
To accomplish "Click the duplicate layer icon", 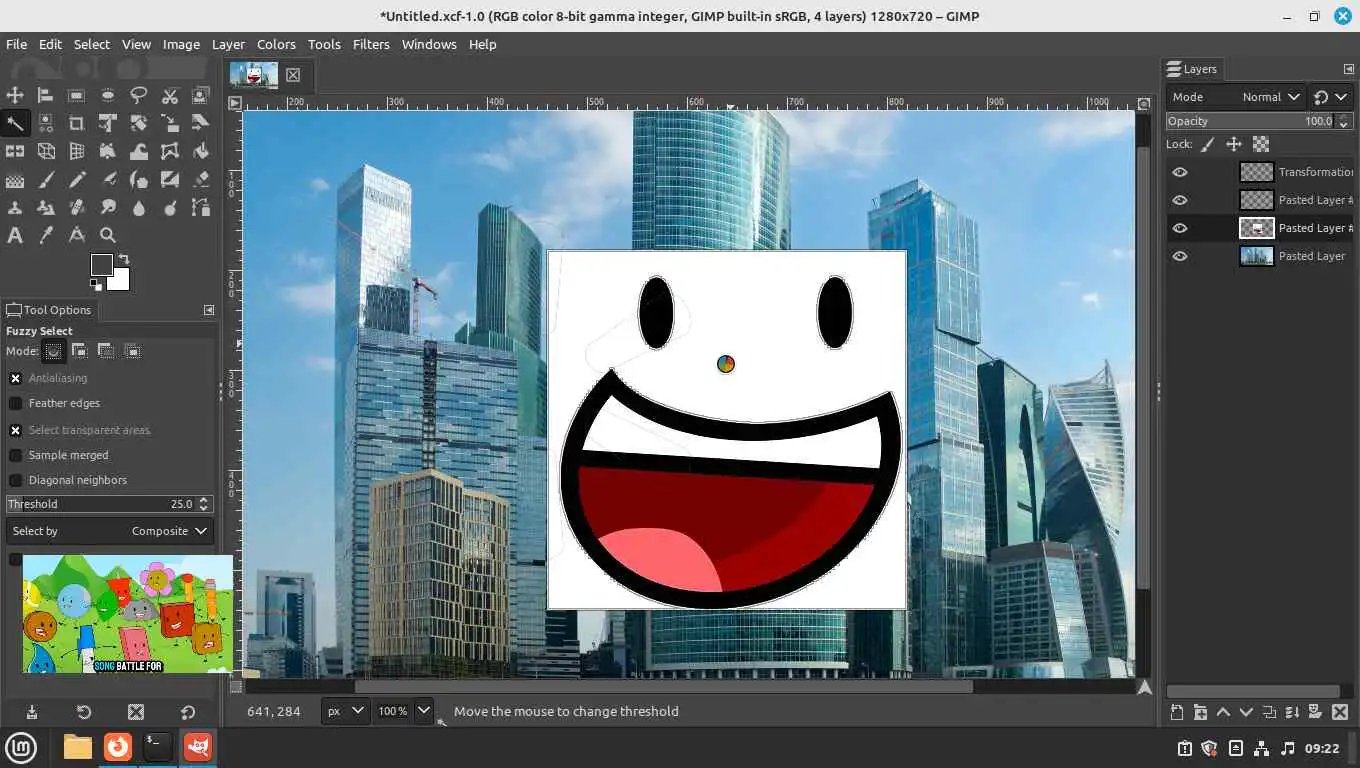I will [x=1269, y=712].
